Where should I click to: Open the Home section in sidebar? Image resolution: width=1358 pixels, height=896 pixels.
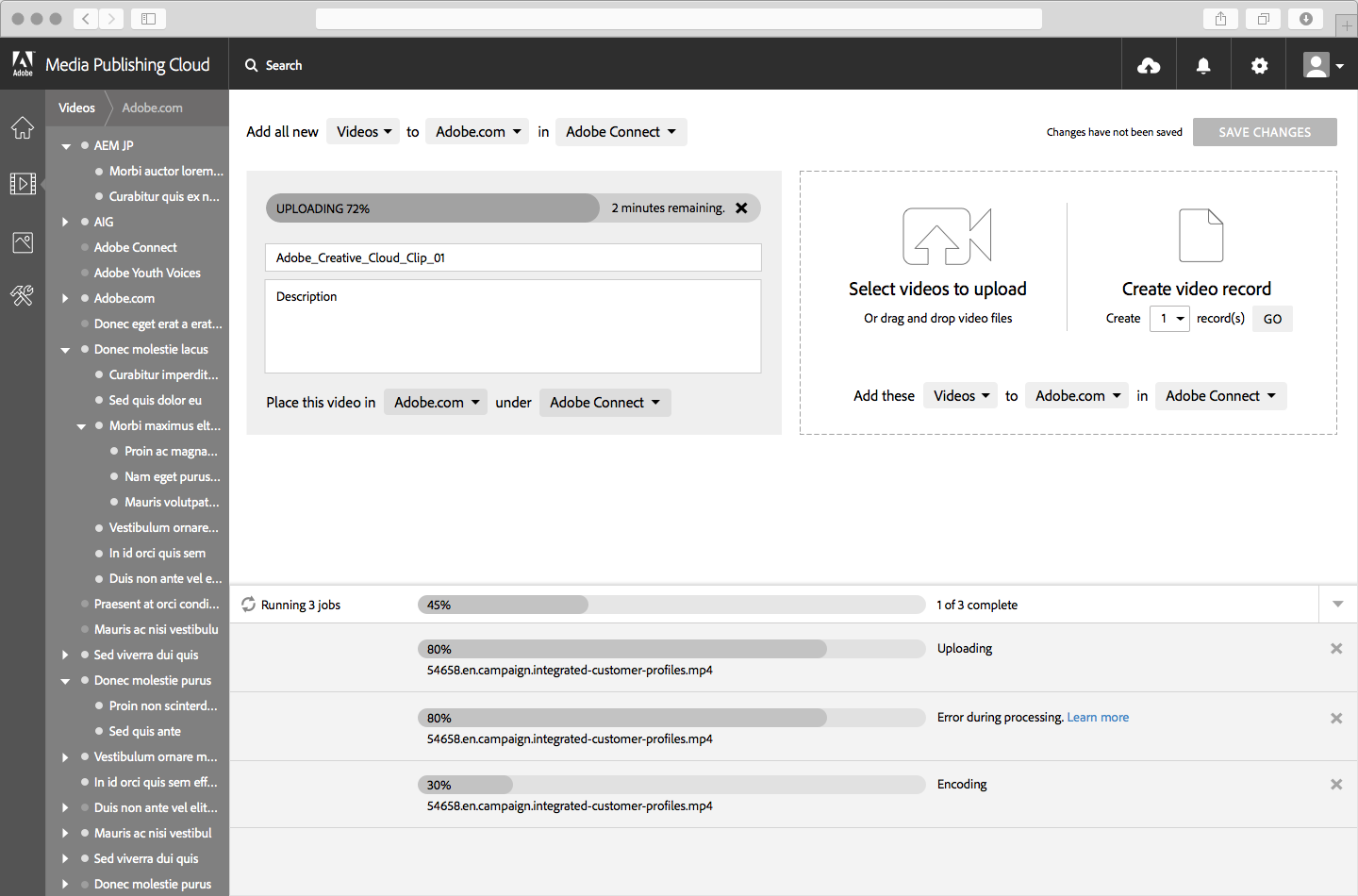pos(23,127)
